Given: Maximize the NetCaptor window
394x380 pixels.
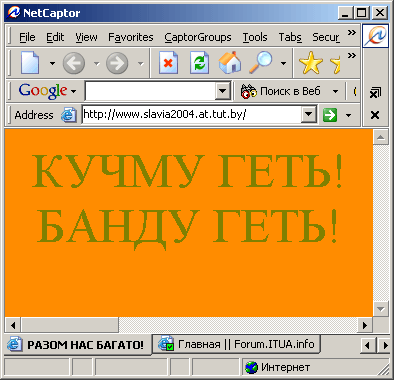Looking at the screenshot, I should click(362, 13).
